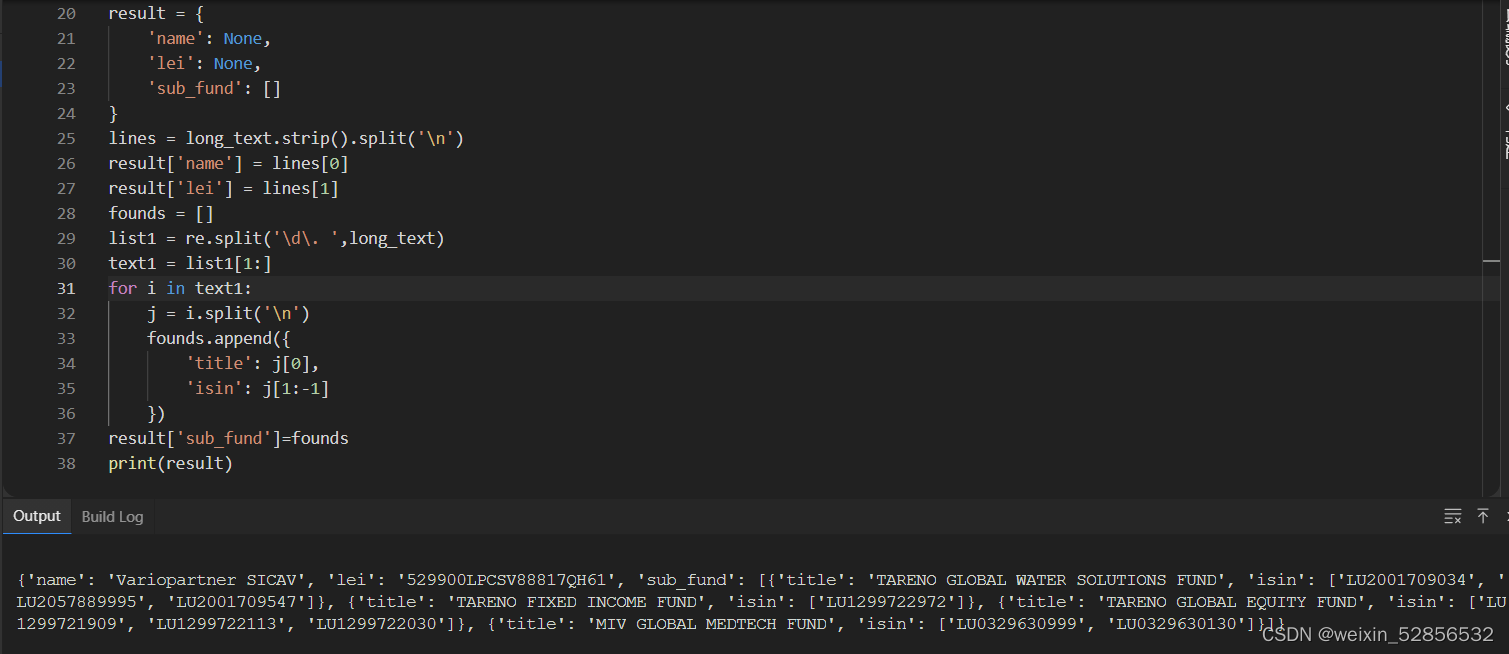Click line number 31 in the gutter
This screenshot has width=1509, height=654.
point(66,287)
